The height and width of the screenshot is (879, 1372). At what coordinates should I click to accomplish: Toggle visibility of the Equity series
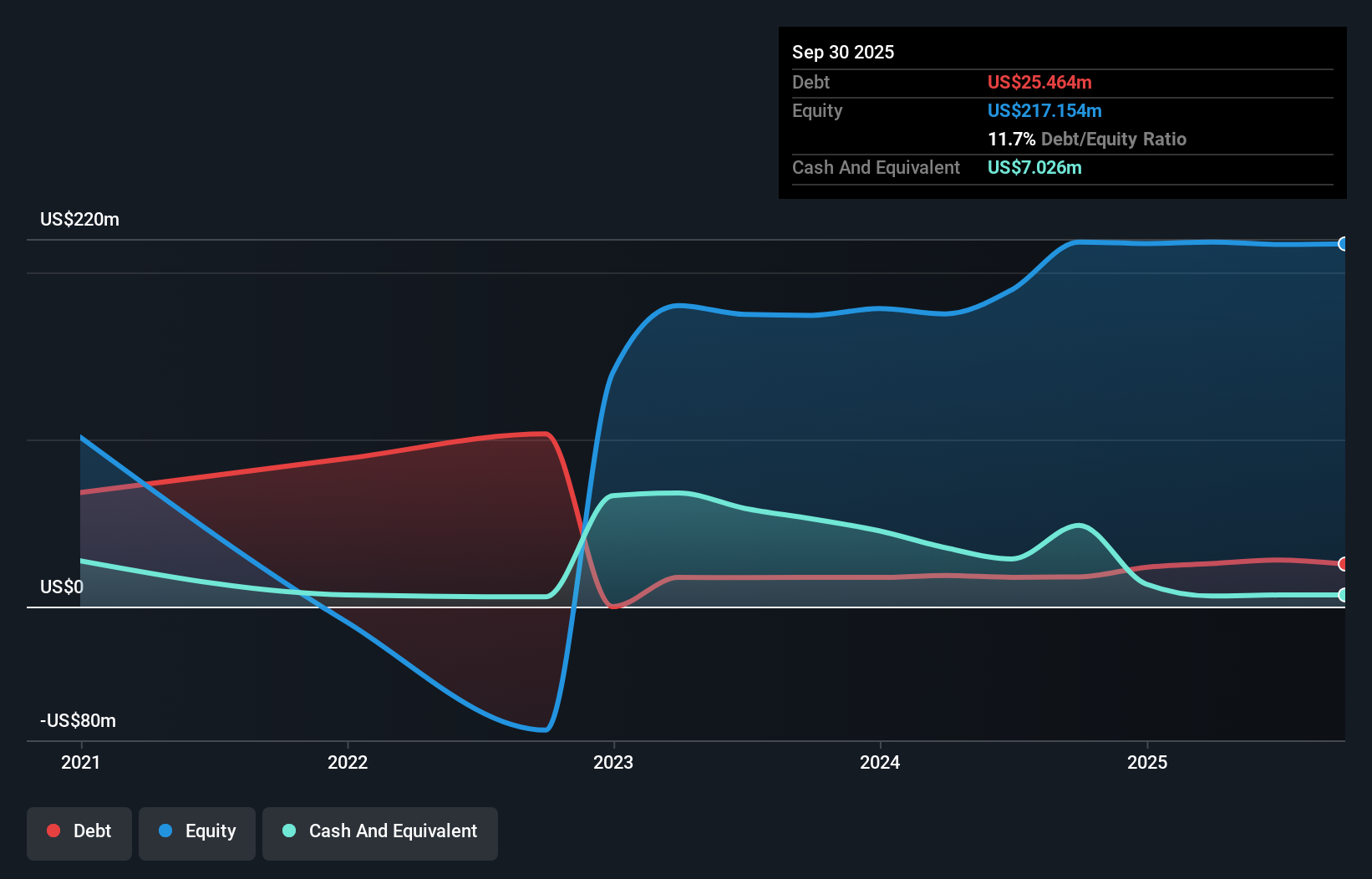click(x=197, y=833)
